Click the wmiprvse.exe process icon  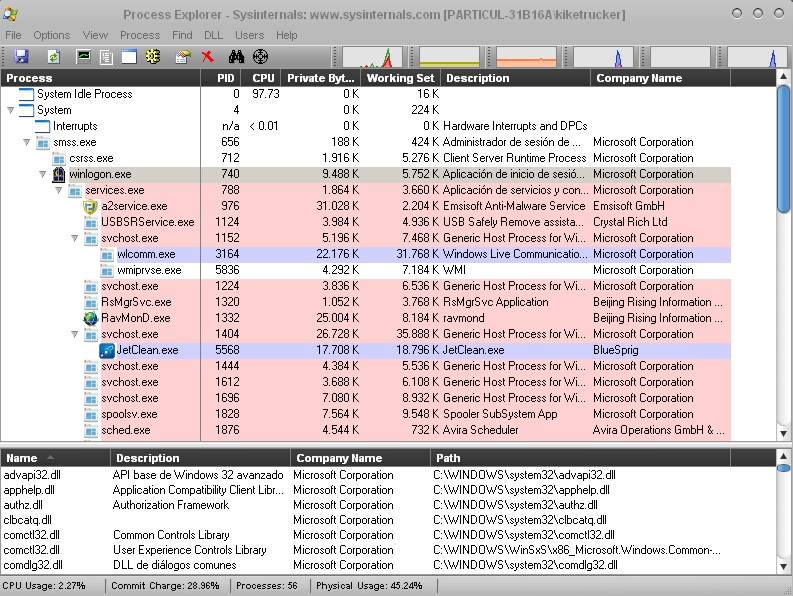tap(107, 271)
